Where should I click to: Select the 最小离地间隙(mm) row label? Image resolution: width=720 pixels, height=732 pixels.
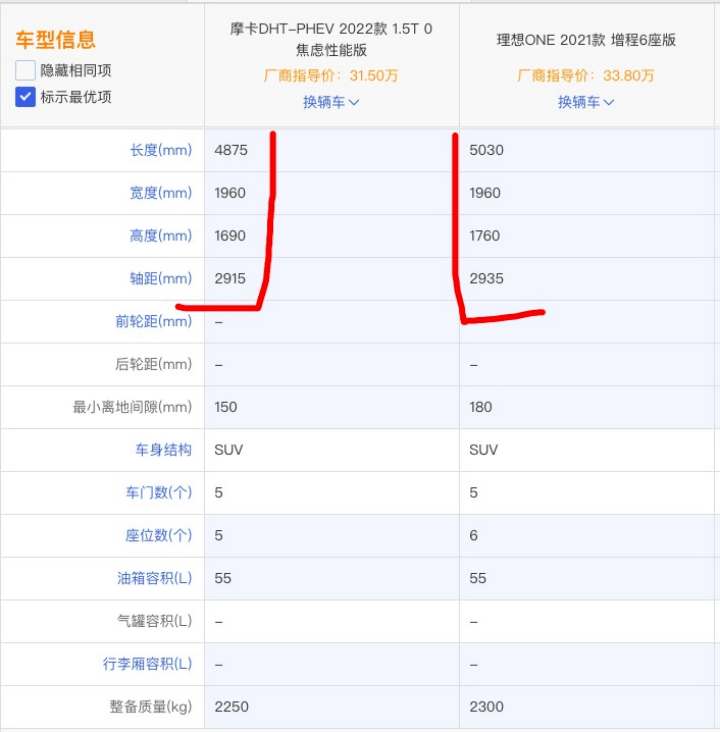click(132, 407)
